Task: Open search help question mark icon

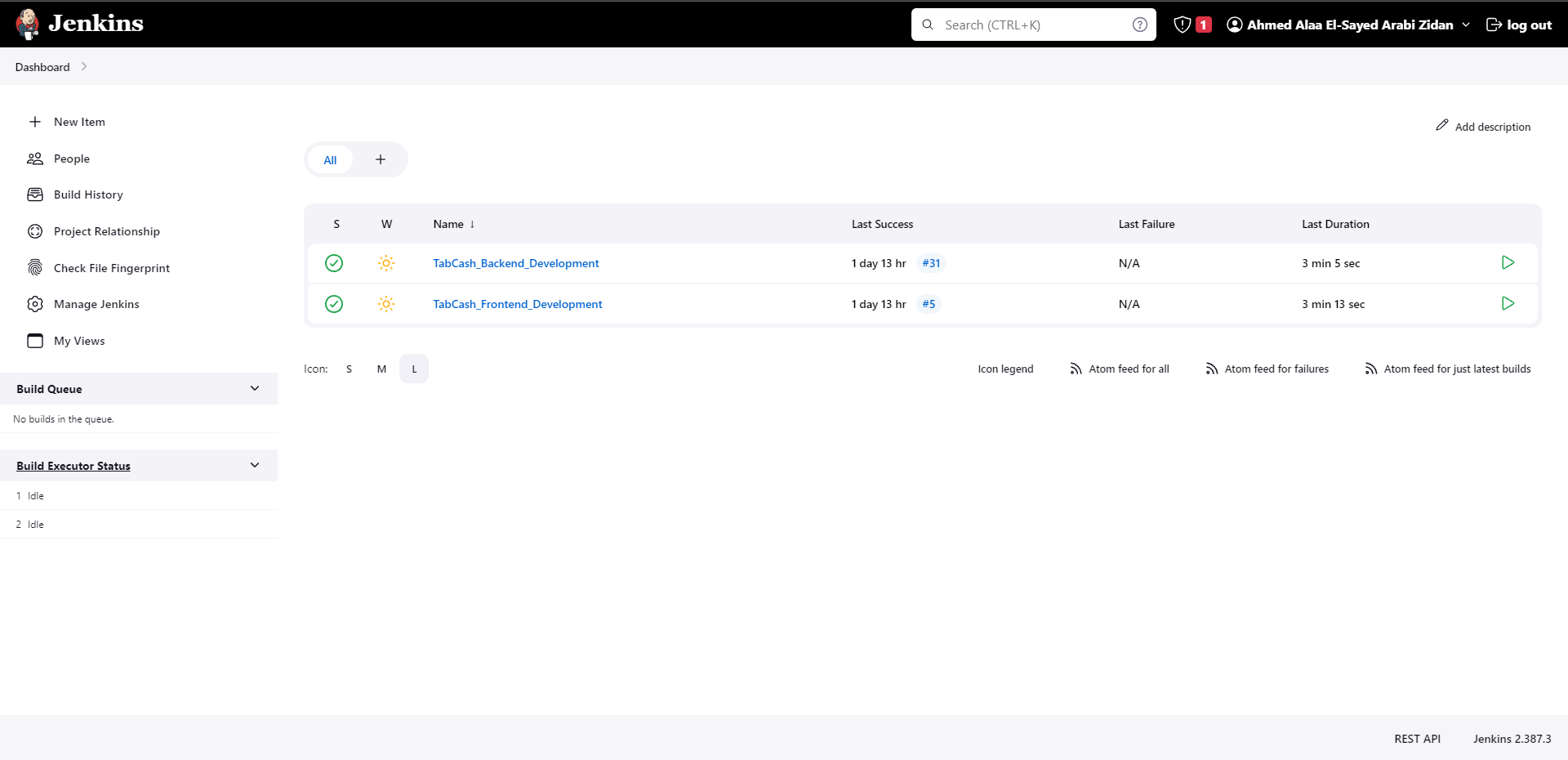Action: tap(1140, 25)
